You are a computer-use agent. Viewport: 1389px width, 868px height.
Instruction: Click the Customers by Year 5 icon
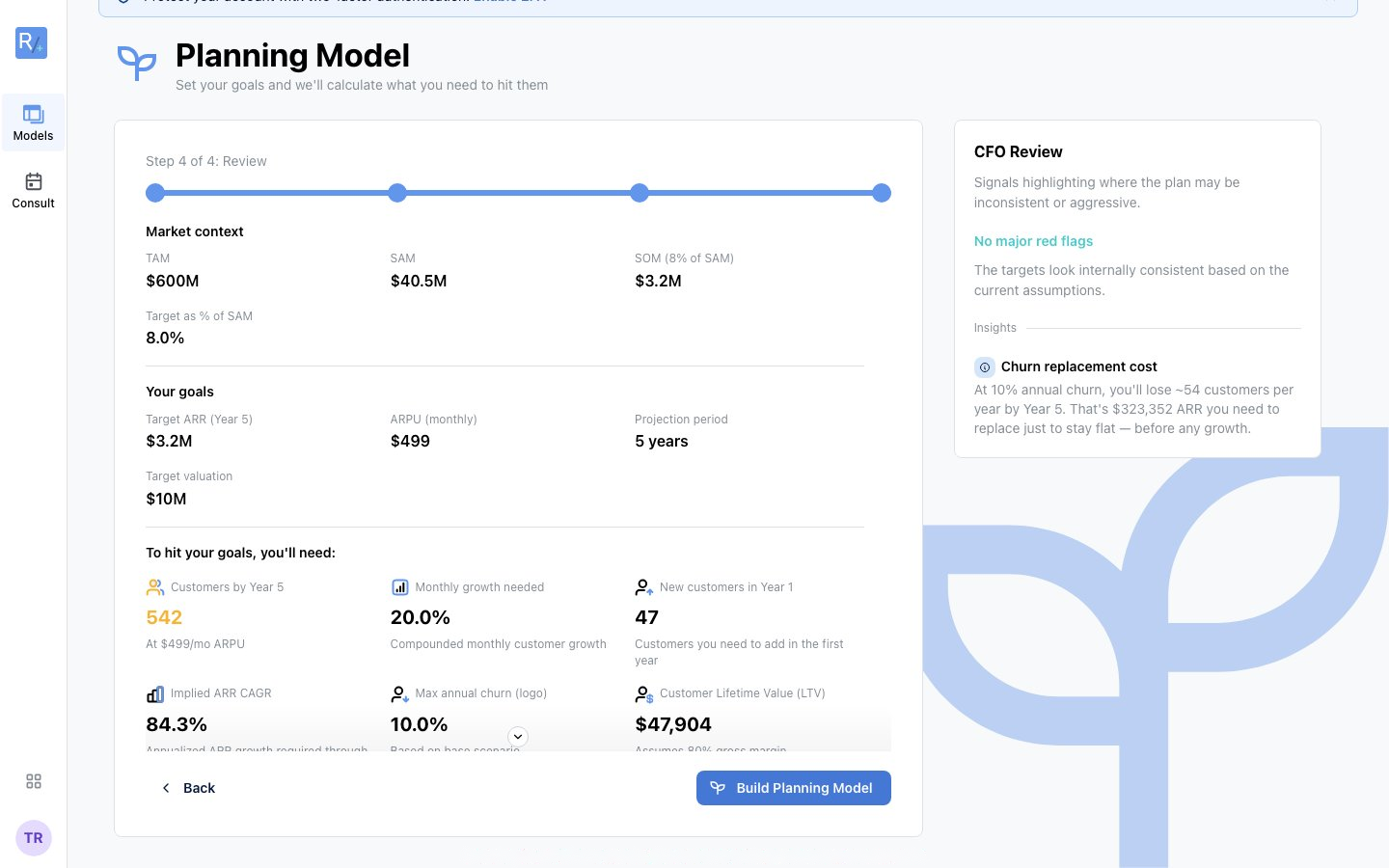pos(155,587)
